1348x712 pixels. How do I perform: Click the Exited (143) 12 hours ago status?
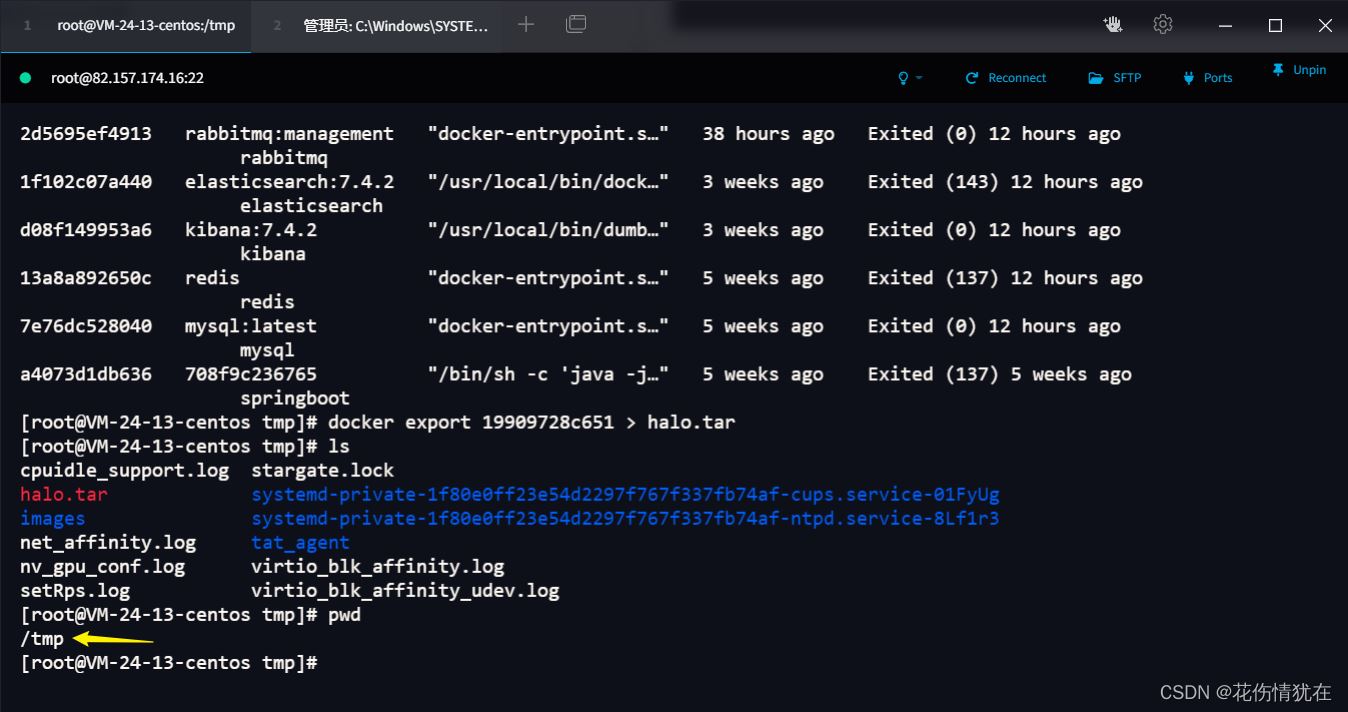click(1005, 182)
